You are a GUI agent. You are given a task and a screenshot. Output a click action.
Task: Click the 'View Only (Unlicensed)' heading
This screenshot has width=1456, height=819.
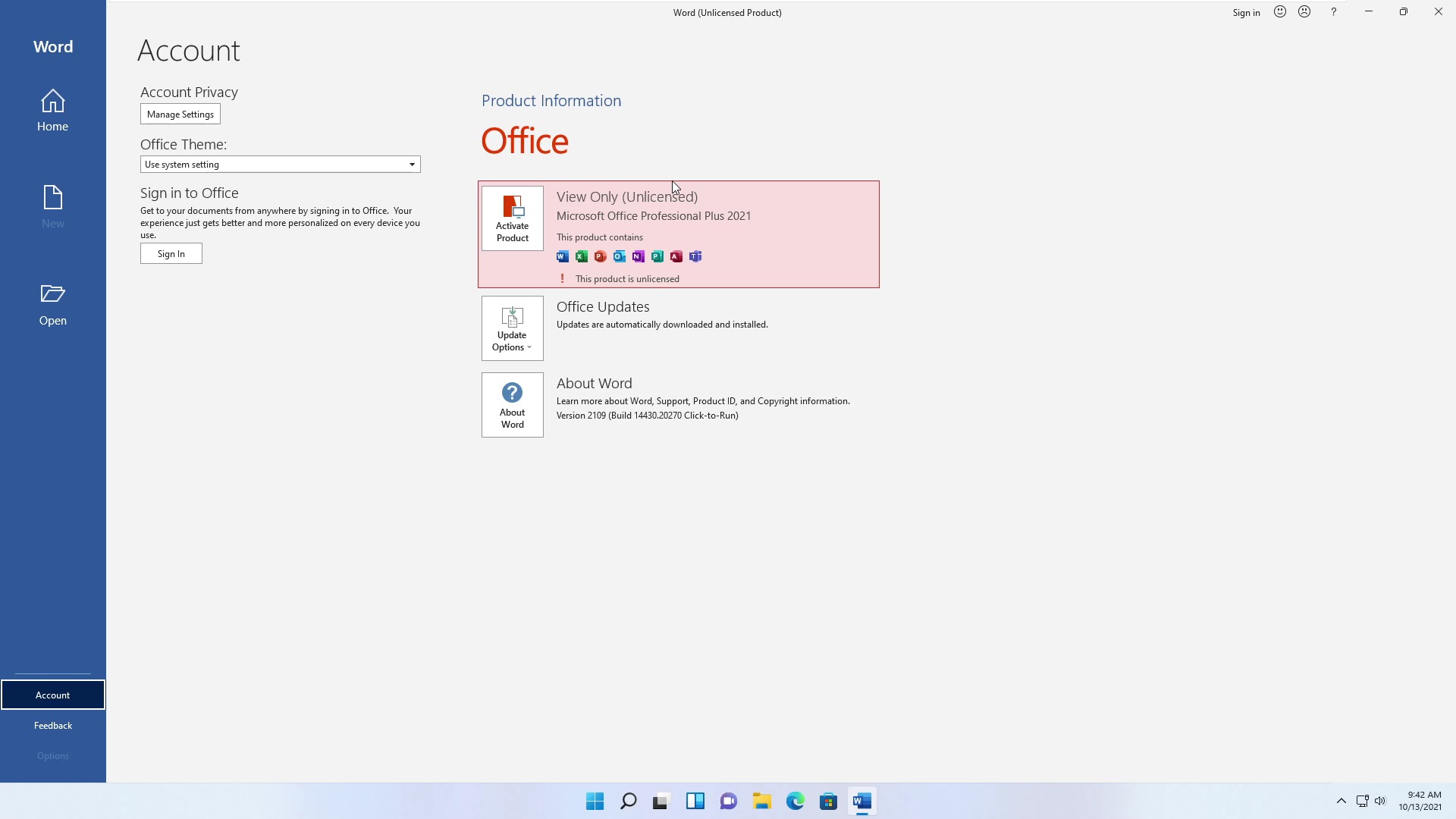coord(627,197)
